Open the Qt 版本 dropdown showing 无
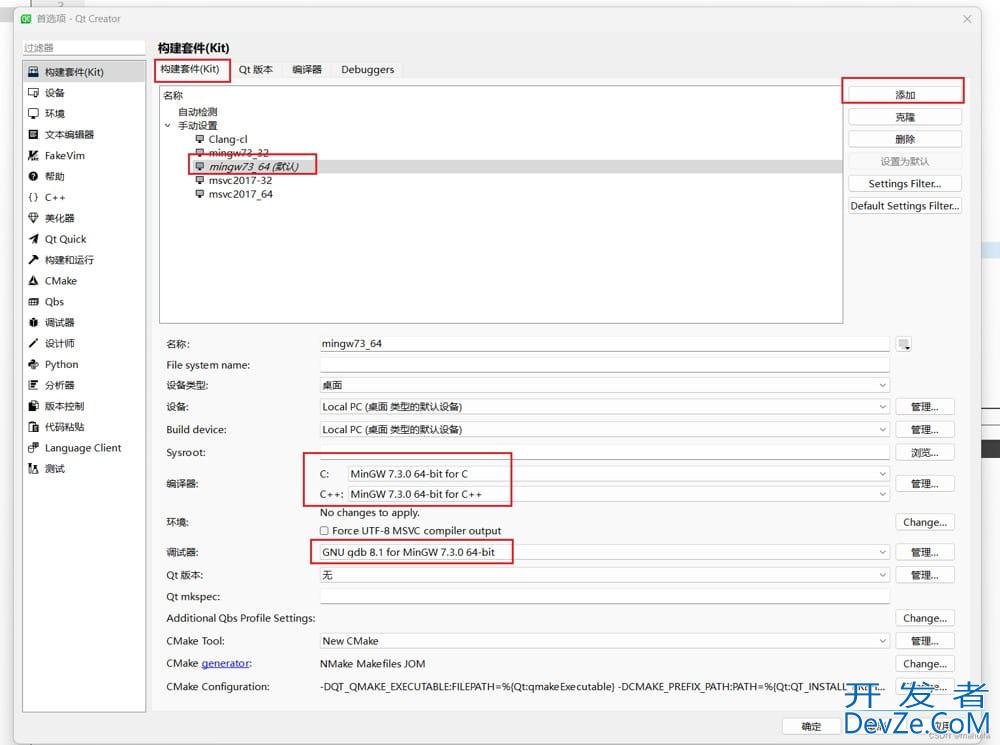This screenshot has height=745, width=1000. tap(604, 575)
